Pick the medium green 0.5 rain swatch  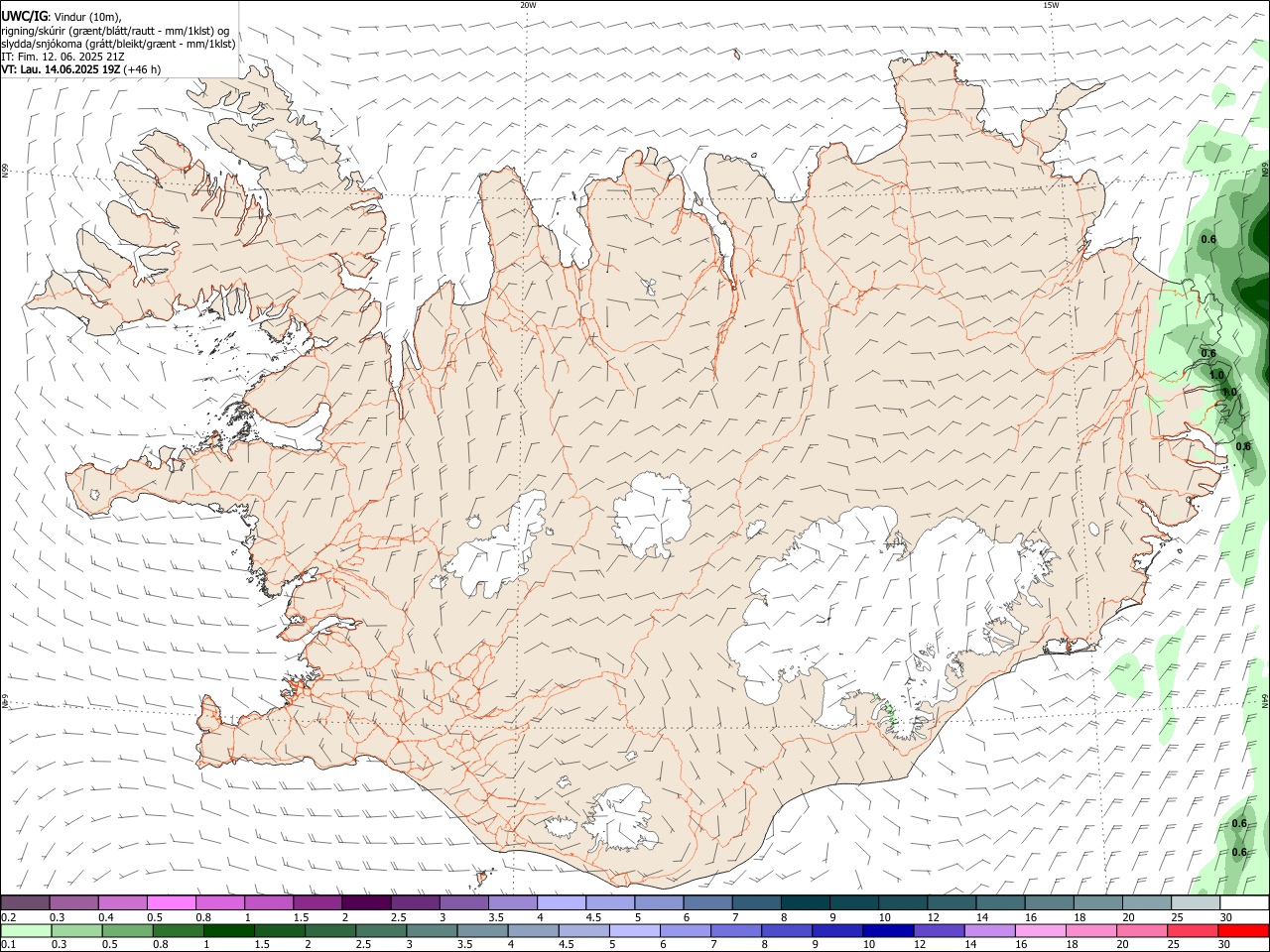click(127, 930)
